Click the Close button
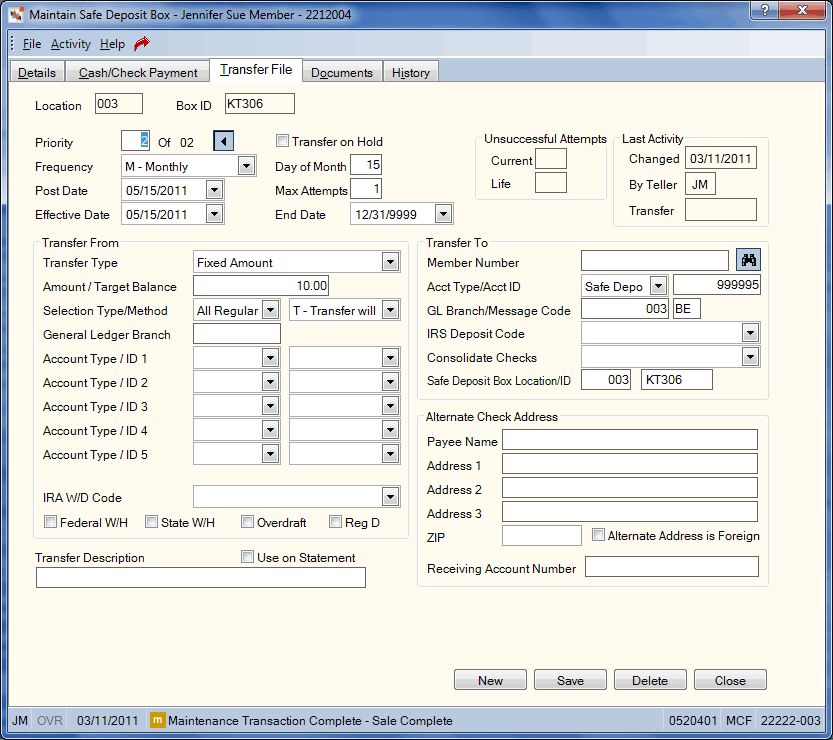 point(730,680)
